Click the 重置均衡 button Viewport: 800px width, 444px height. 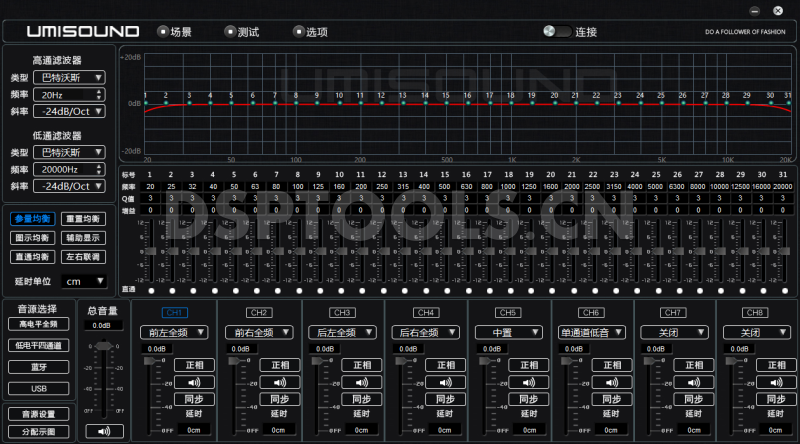pos(83,219)
